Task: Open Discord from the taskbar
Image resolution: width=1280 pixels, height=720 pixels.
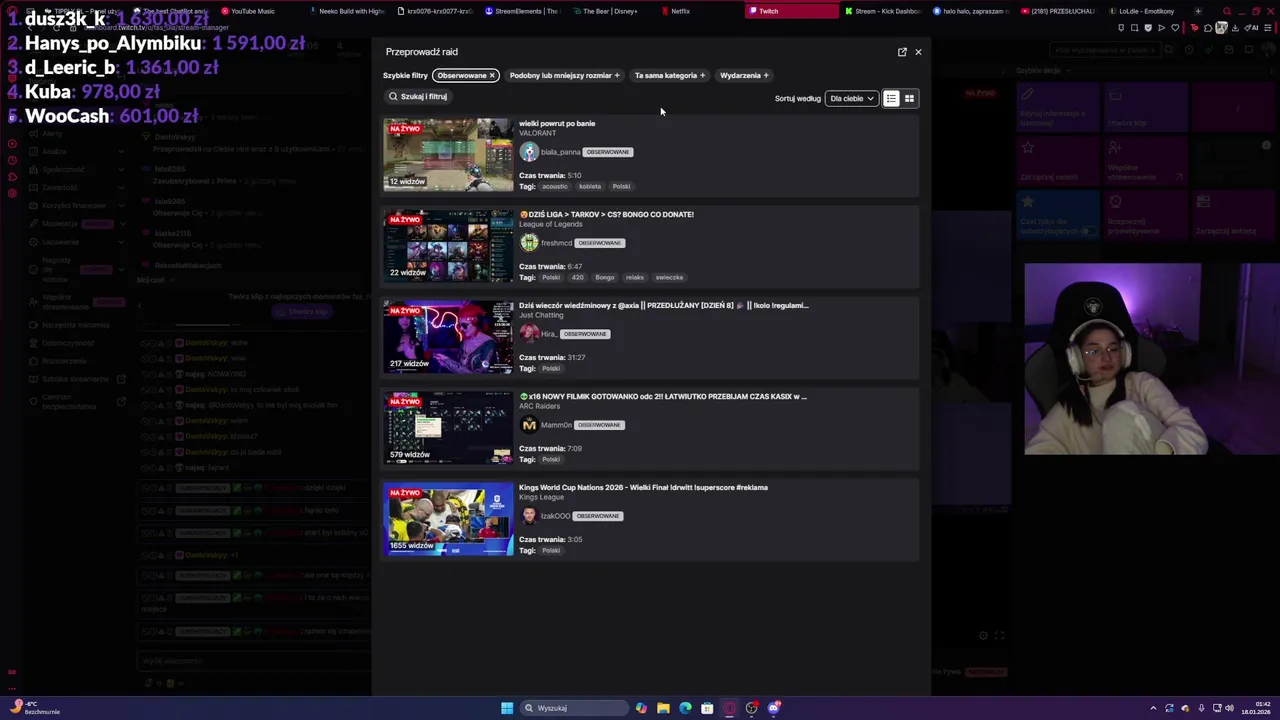Action: point(773,708)
